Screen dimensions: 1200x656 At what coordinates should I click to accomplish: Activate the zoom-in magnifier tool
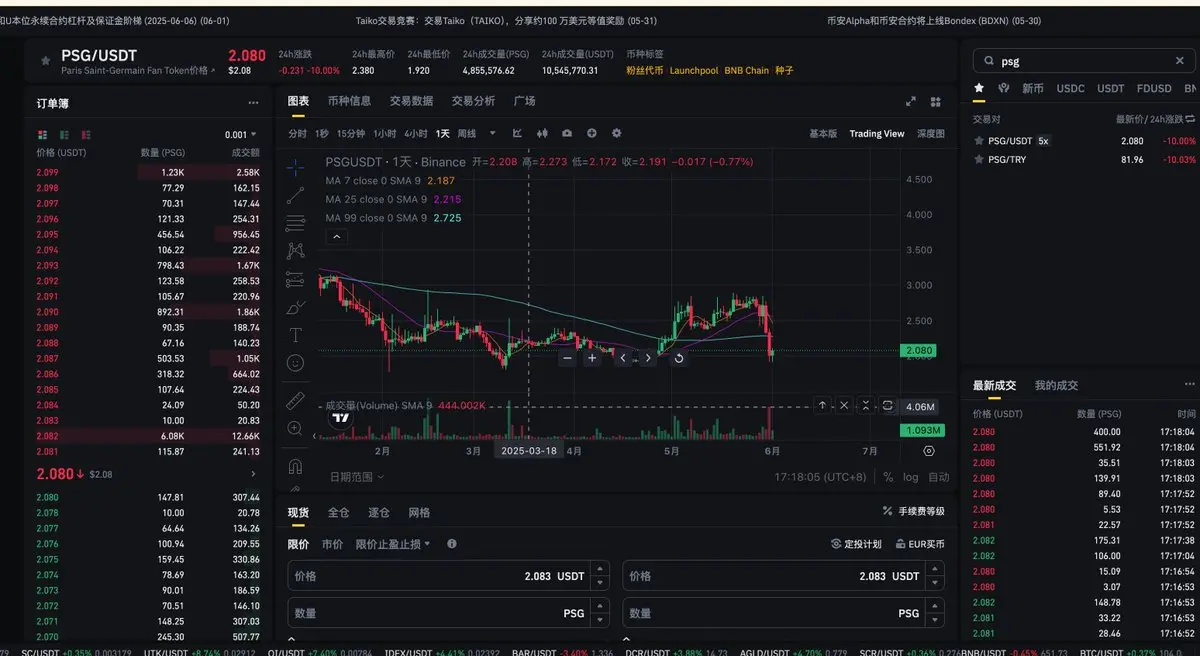click(295, 428)
